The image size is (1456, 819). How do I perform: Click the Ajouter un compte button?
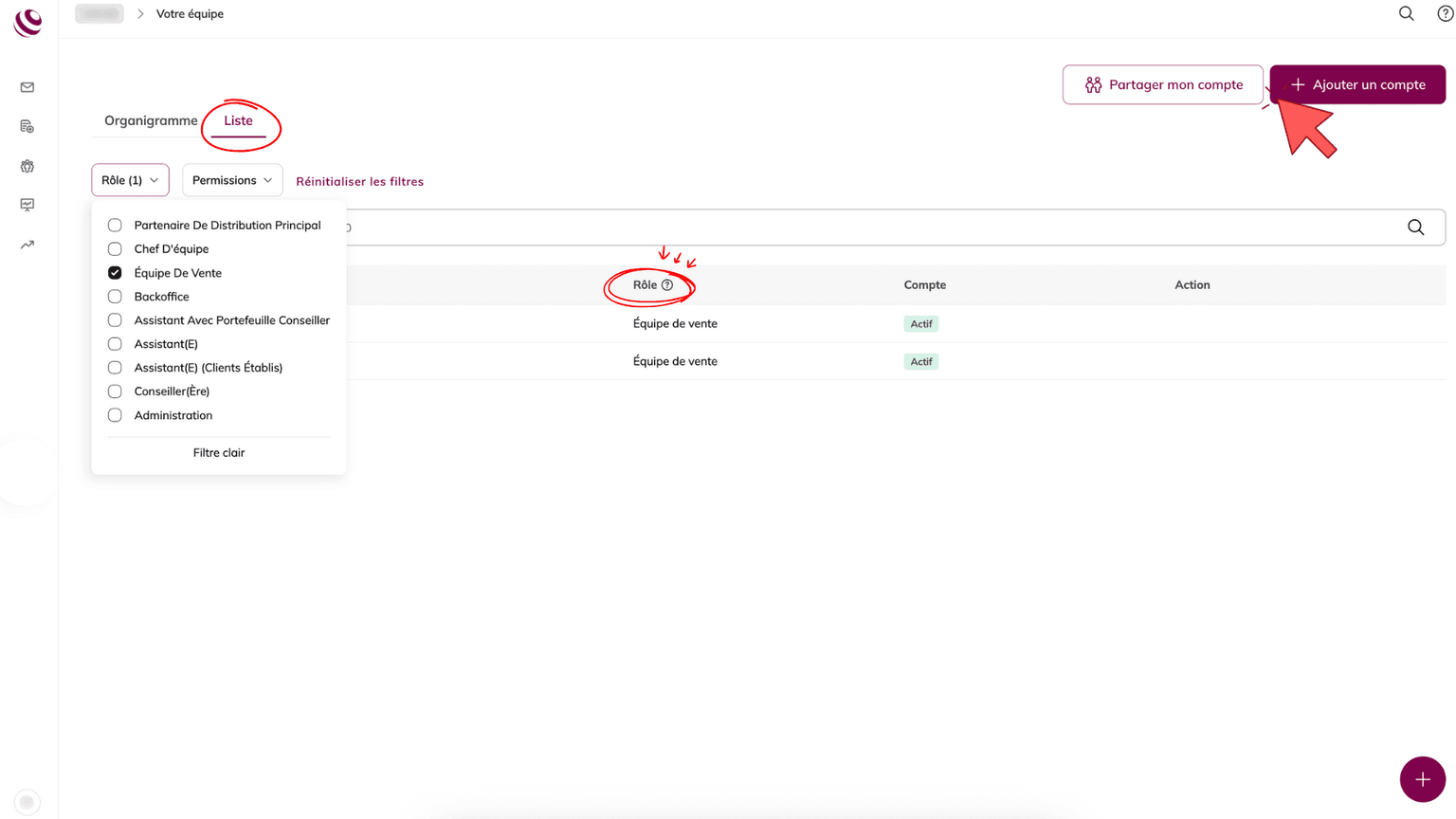click(1356, 84)
